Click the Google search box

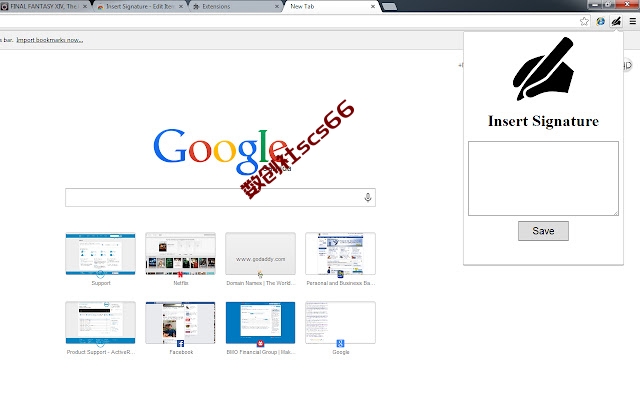pos(220,198)
